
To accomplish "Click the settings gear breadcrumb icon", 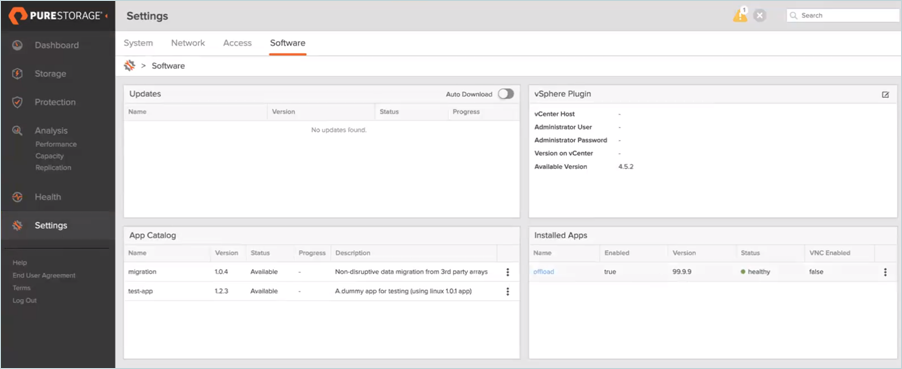I will tap(129, 66).
